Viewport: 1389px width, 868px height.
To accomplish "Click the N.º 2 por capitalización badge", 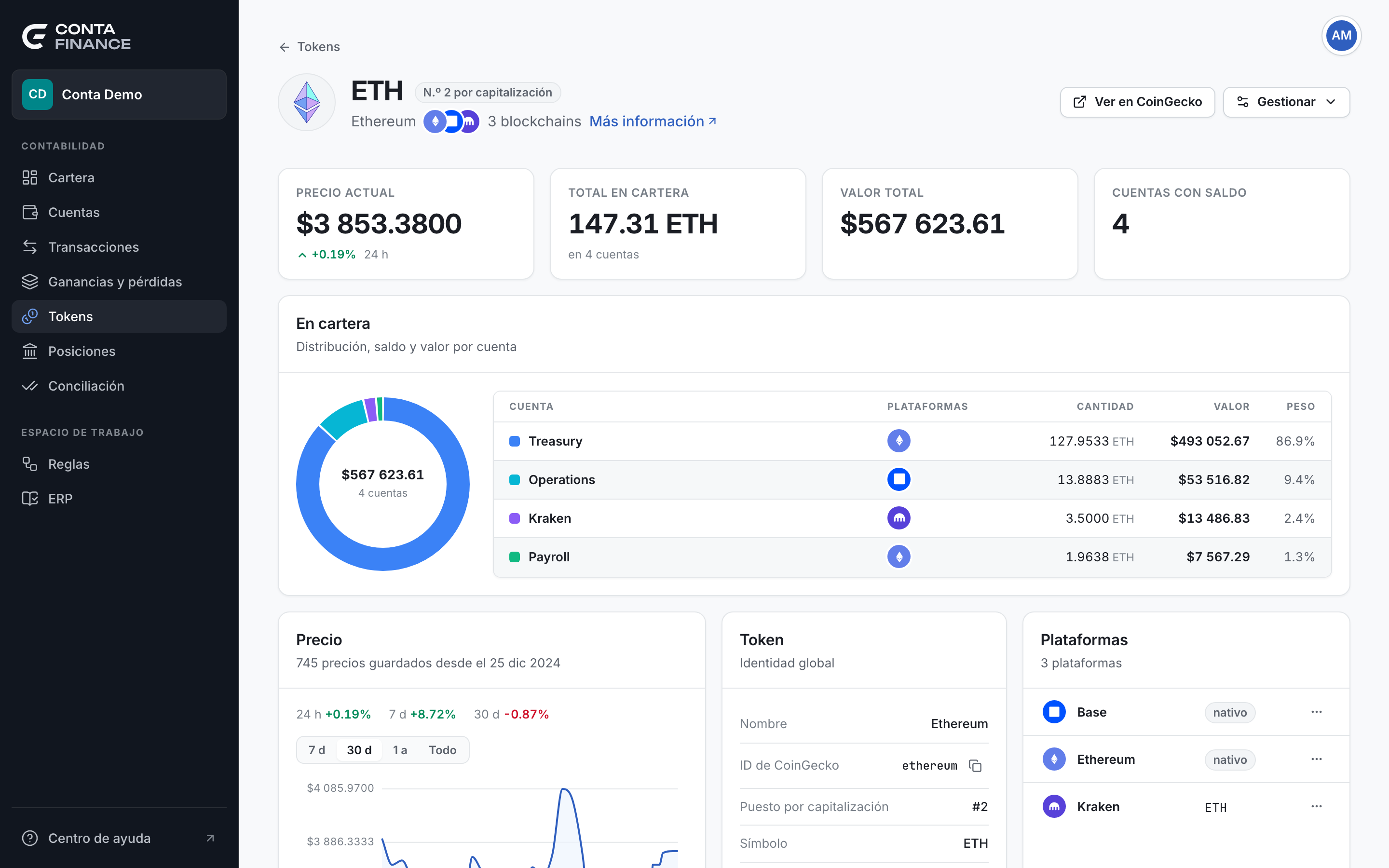I will tap(487, 93).
